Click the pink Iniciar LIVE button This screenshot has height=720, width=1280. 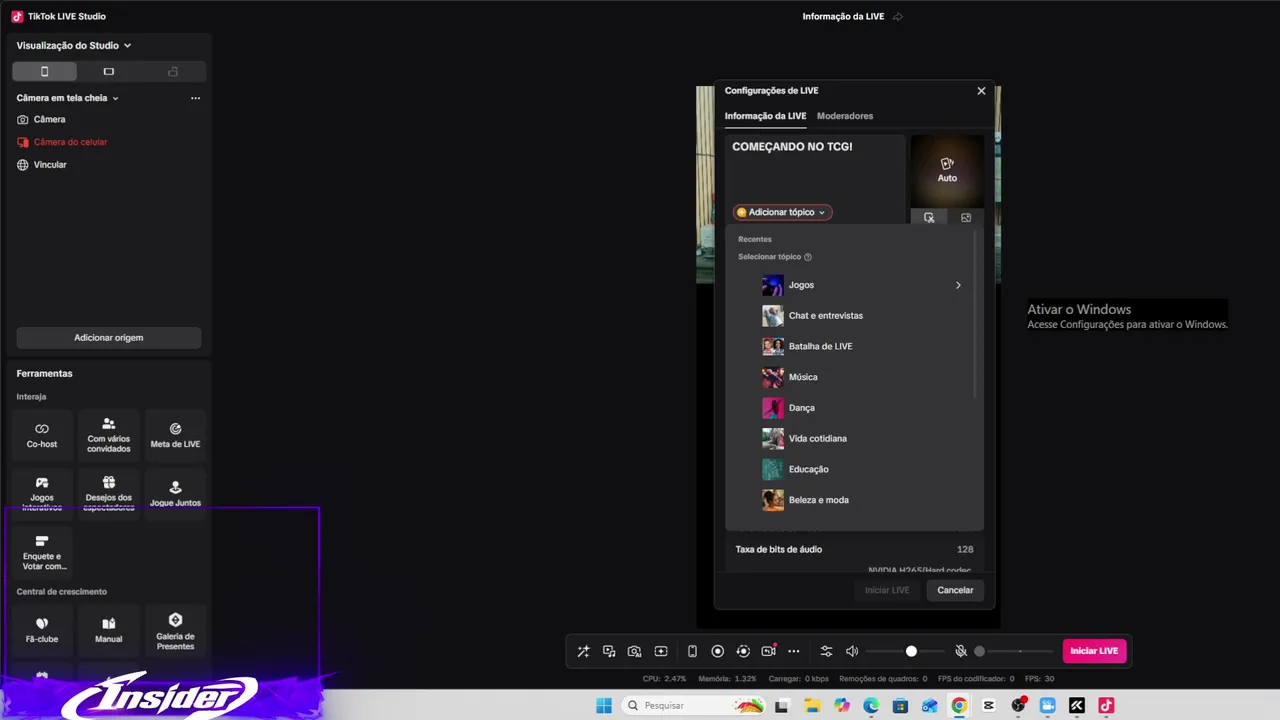[1094, 651]
